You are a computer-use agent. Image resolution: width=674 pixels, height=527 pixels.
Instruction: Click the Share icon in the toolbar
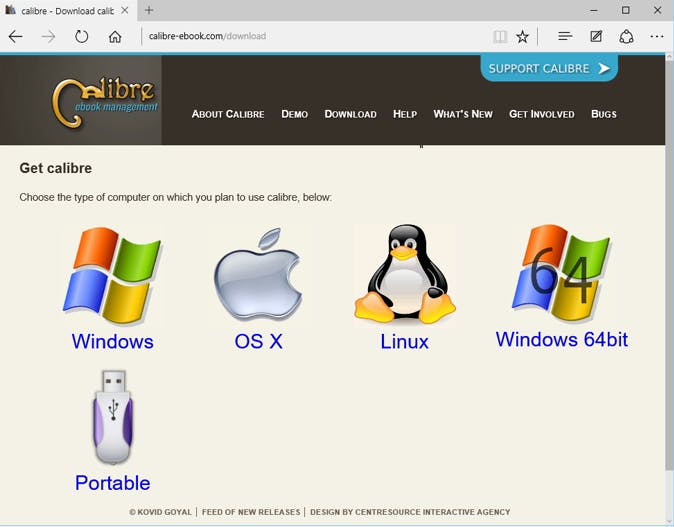point(626,37)
